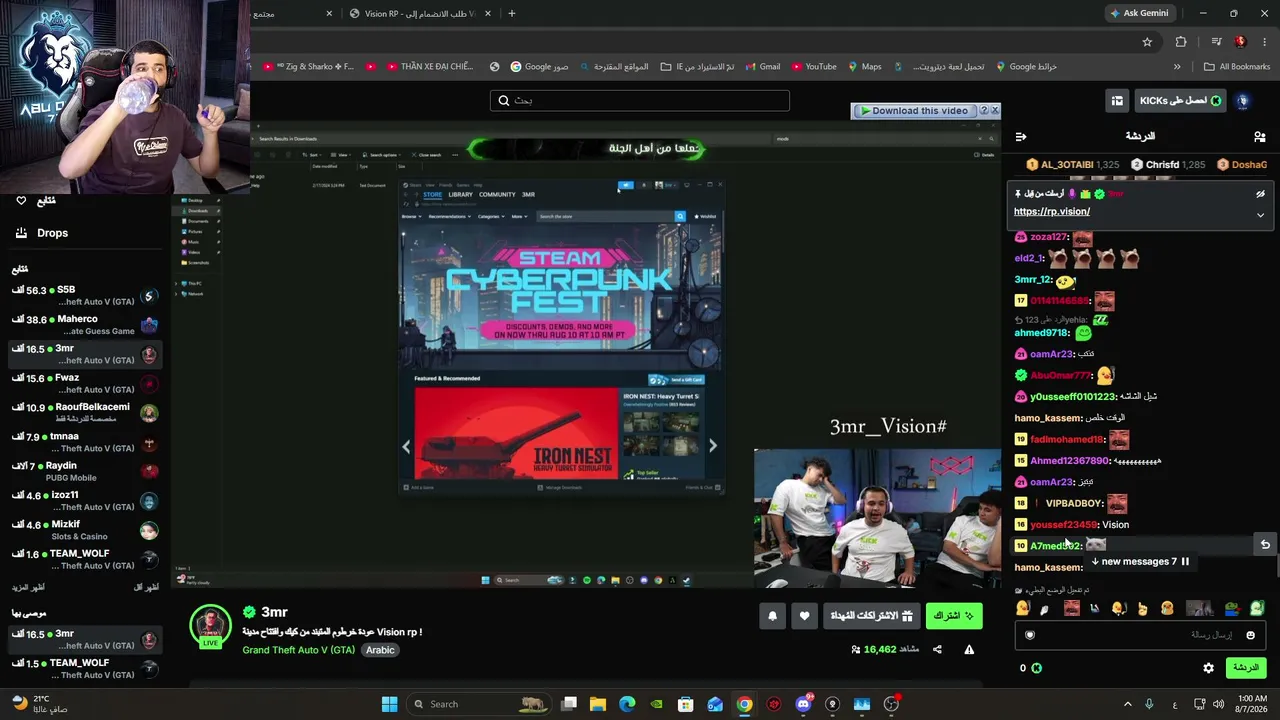Open the Kick store icon button

pyautogui.click(x=1117, y=101)
